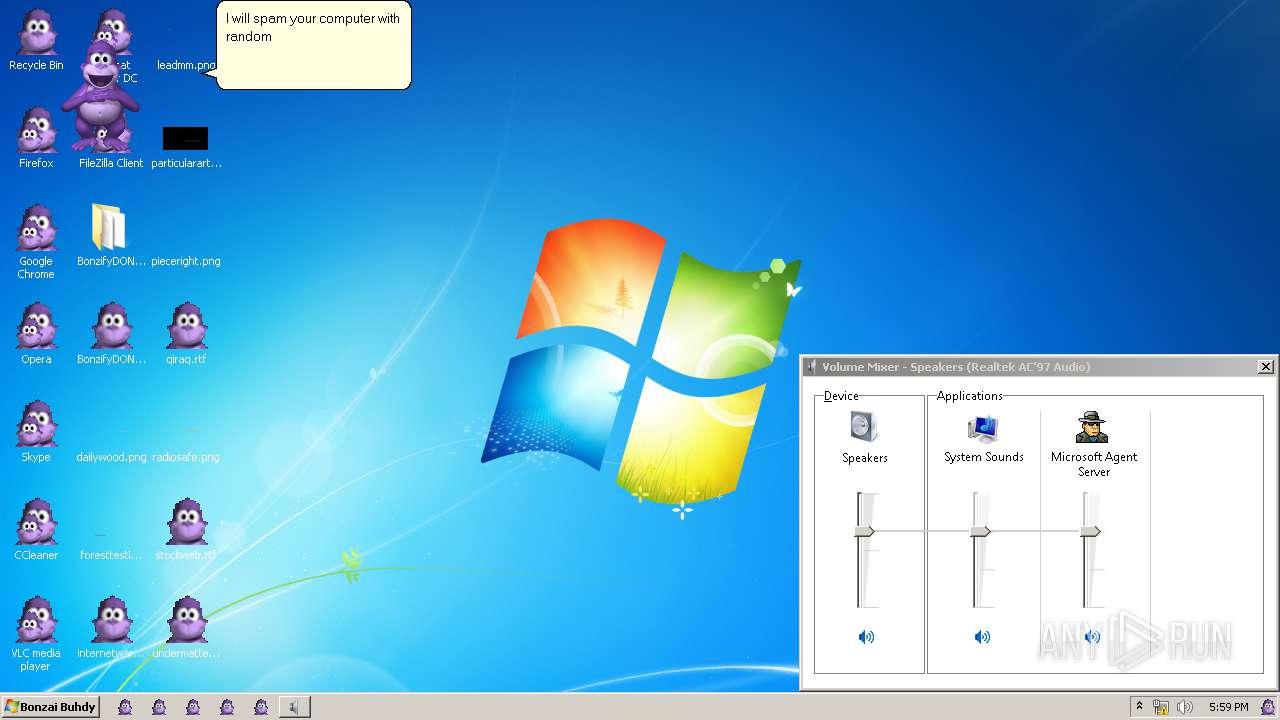Click the Bonzi taskbar icon beside Start

coord(125,707)
